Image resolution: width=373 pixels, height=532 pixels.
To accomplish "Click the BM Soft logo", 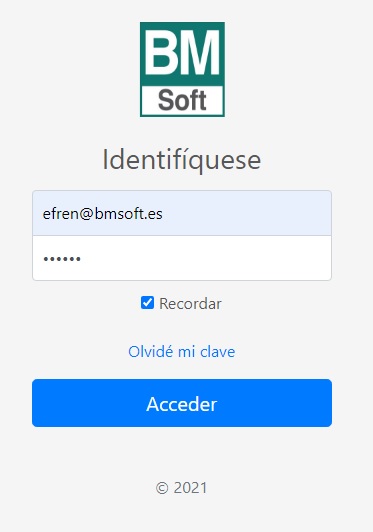I will tap(182, 69).
